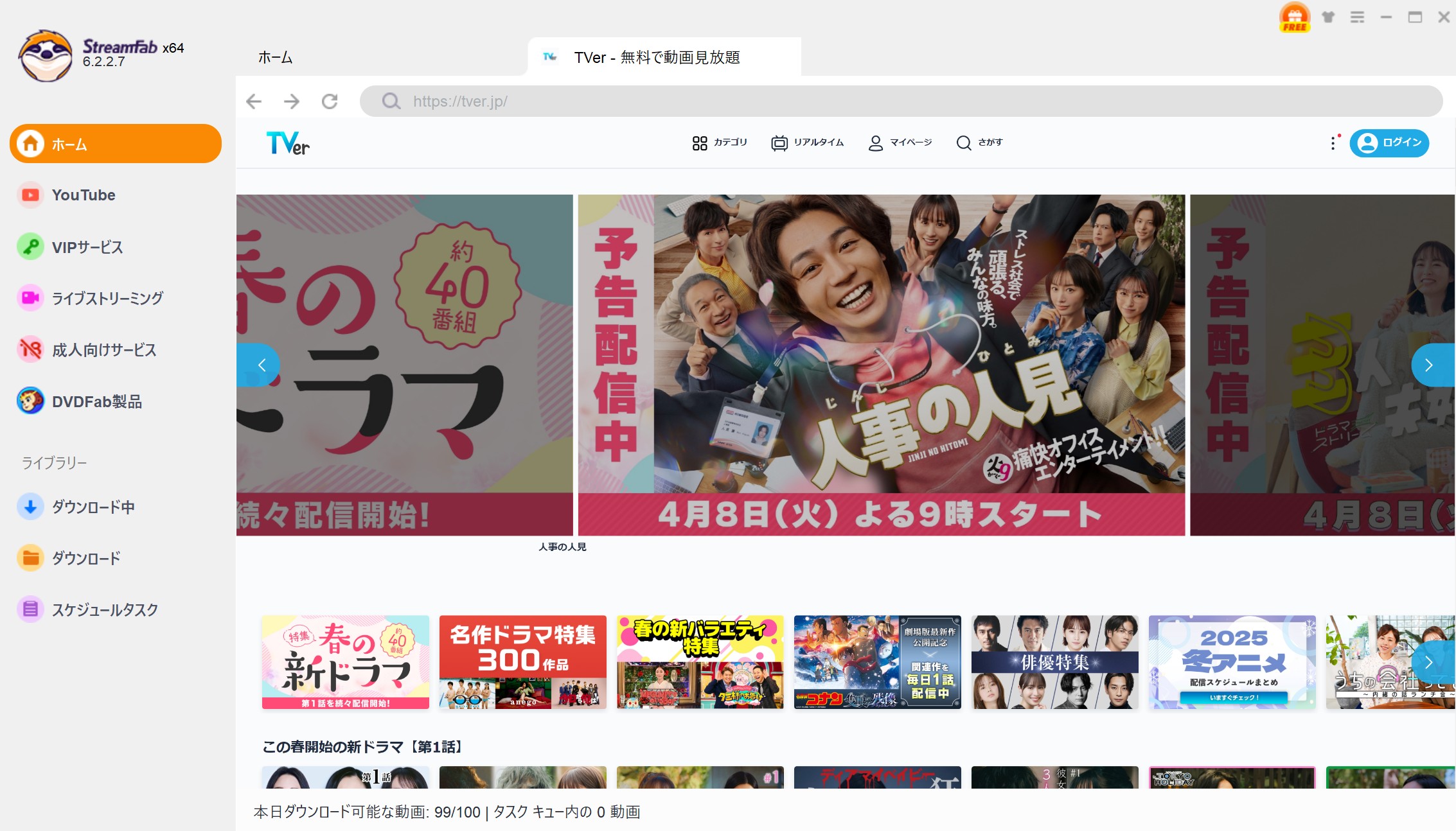The width and height of the screenshot is (1456, 831).
Task: Click the VIP services key icon
Action: point(30,247)
